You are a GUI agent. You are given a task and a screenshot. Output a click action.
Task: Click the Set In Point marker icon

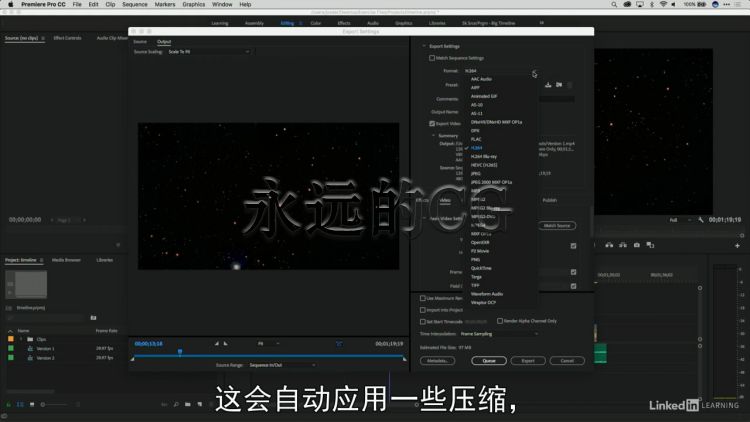217,344
